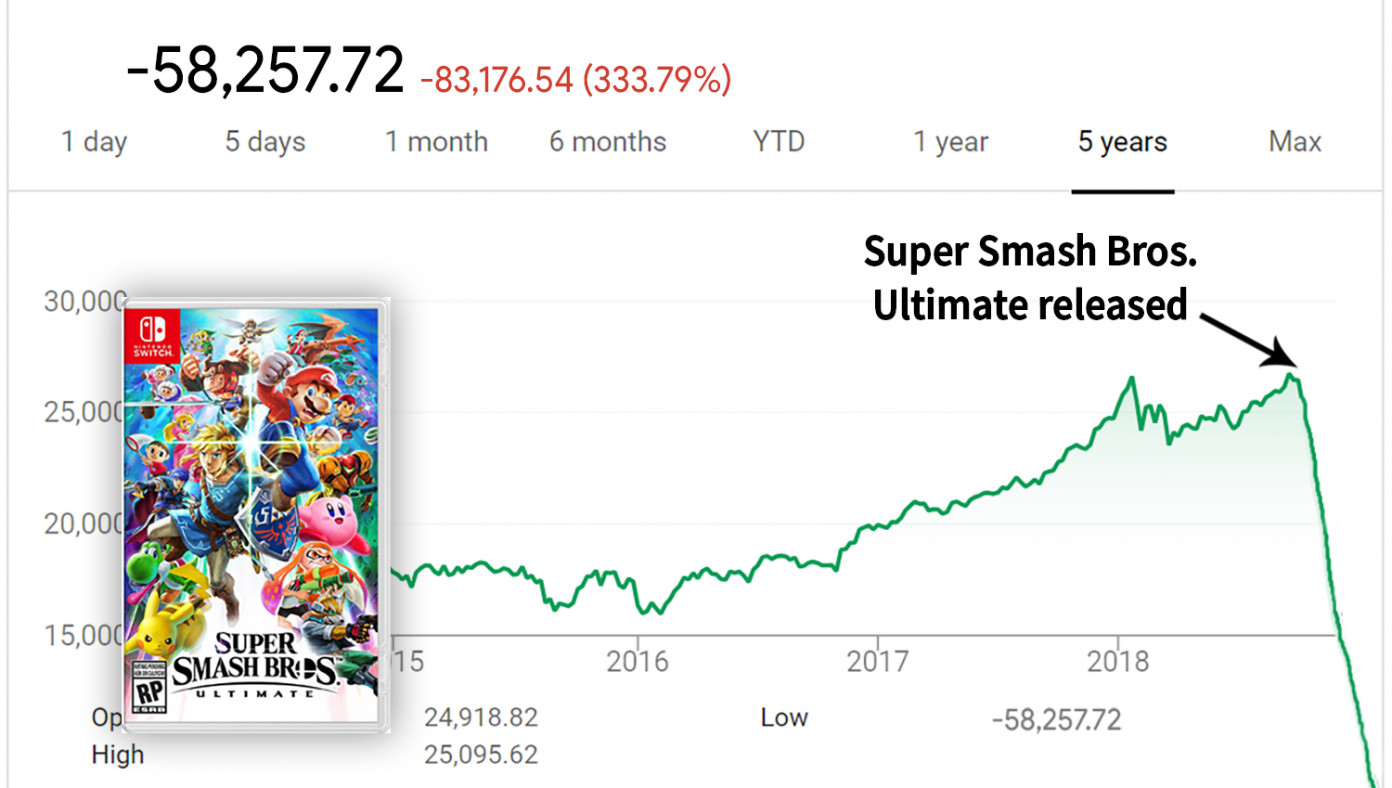Click the active 5 years tab
This screenshot has width=1392, height=788.
pyautogui.click(x=1122, y=142)
